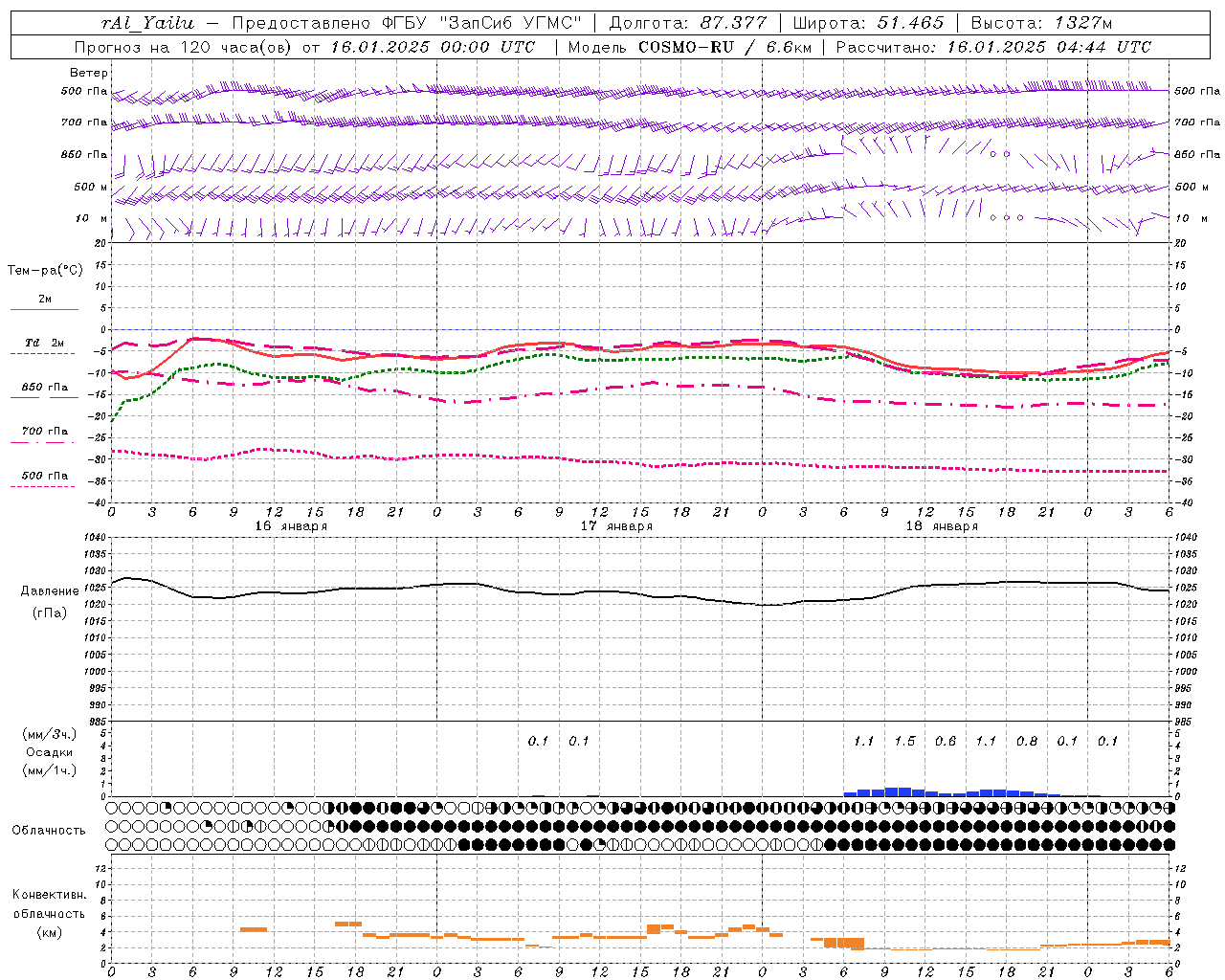Click the 0.8 precipitation amount value
Screen dimensions: 1225x980
[x=1027, y=742]
